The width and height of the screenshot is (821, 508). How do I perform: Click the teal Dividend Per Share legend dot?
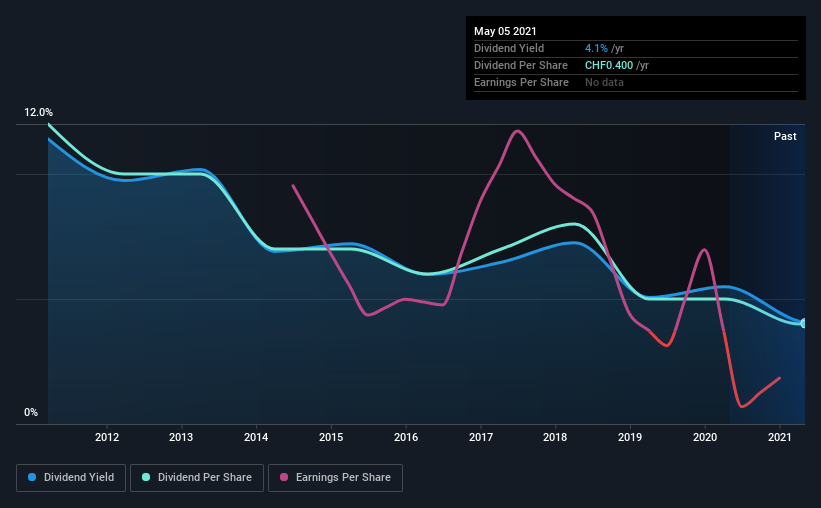click(x=146, y=477)
